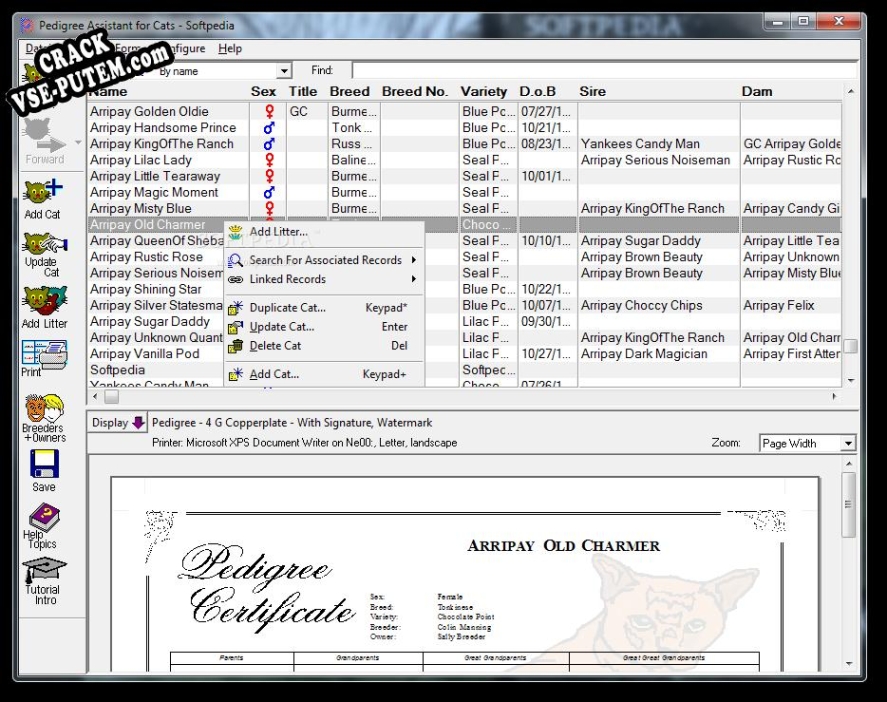
Task: Expand Search For Associated Records submenu
Action: coord(324,260)
